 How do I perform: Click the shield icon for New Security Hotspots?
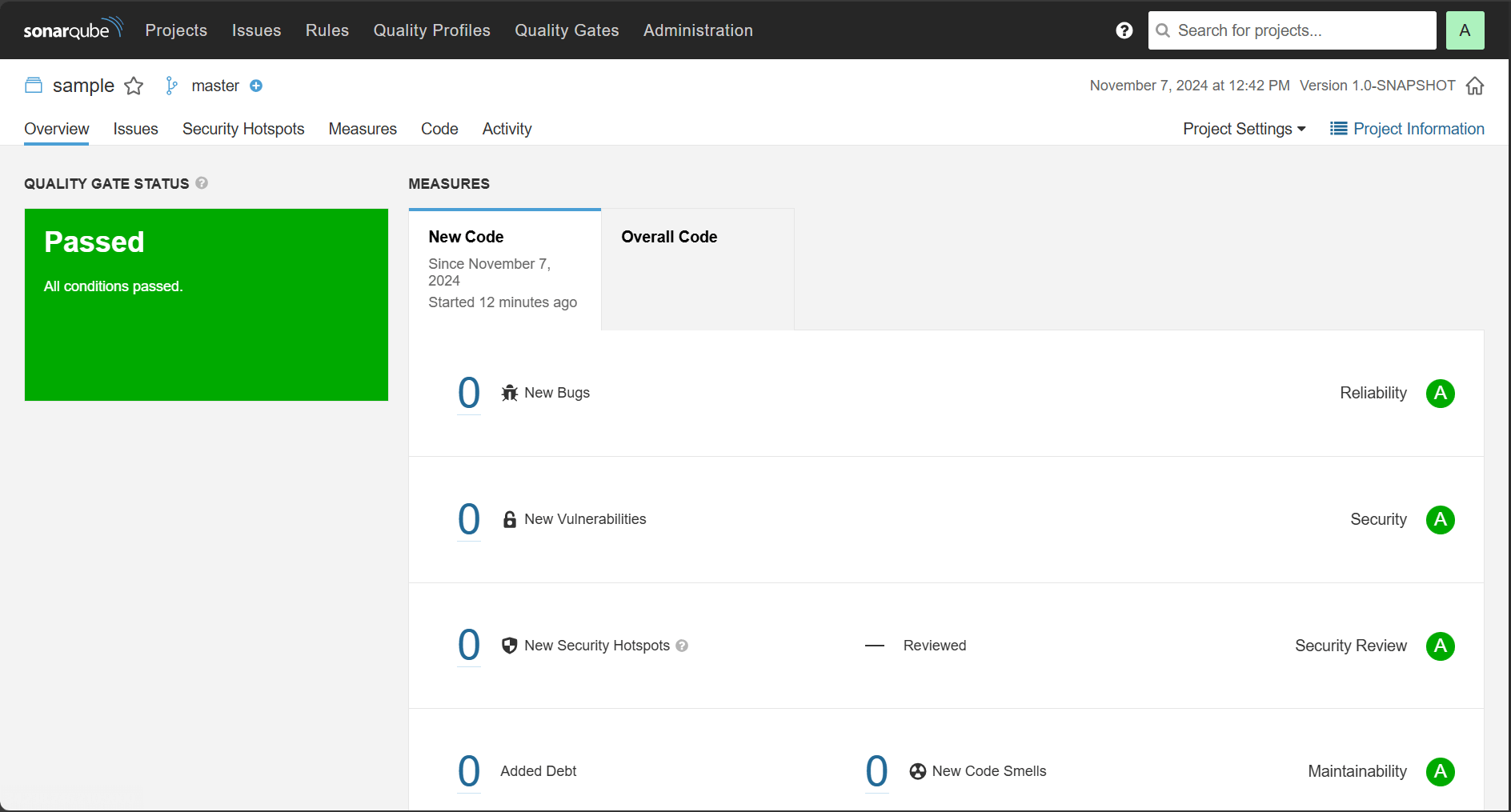tap(509, 646)
